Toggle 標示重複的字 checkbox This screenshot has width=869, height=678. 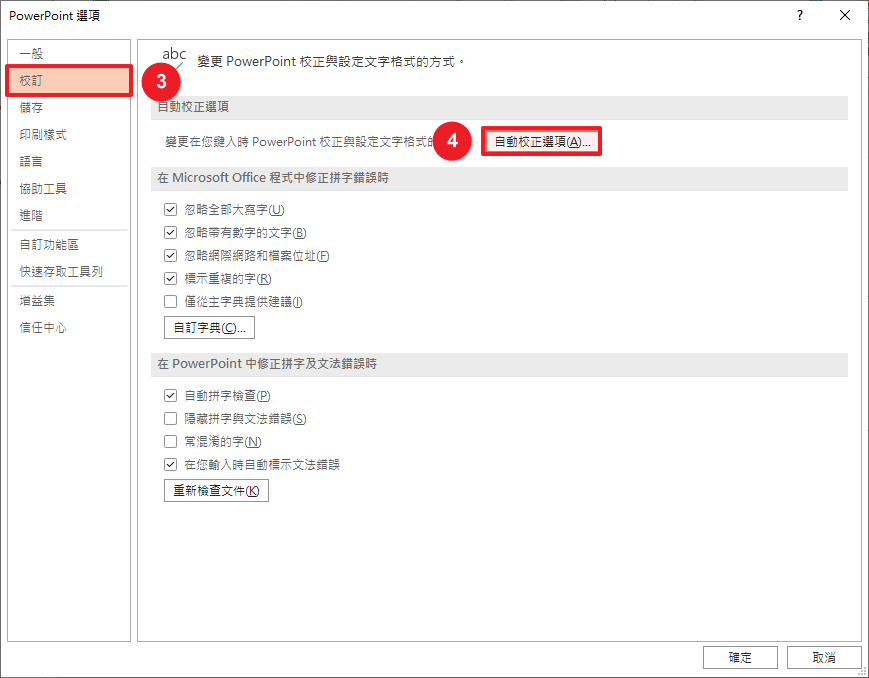pos(170,278)
